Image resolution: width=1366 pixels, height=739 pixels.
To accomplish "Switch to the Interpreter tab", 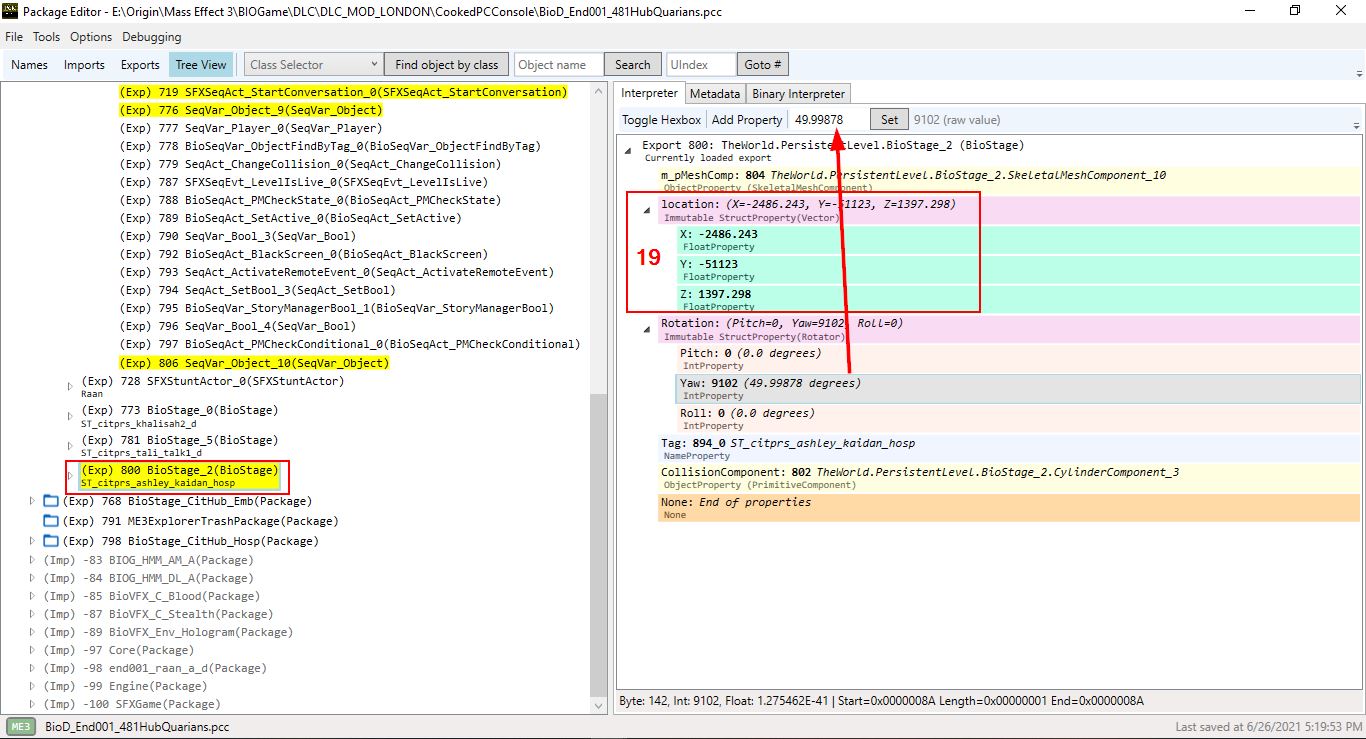I will (x=649, y=94).
